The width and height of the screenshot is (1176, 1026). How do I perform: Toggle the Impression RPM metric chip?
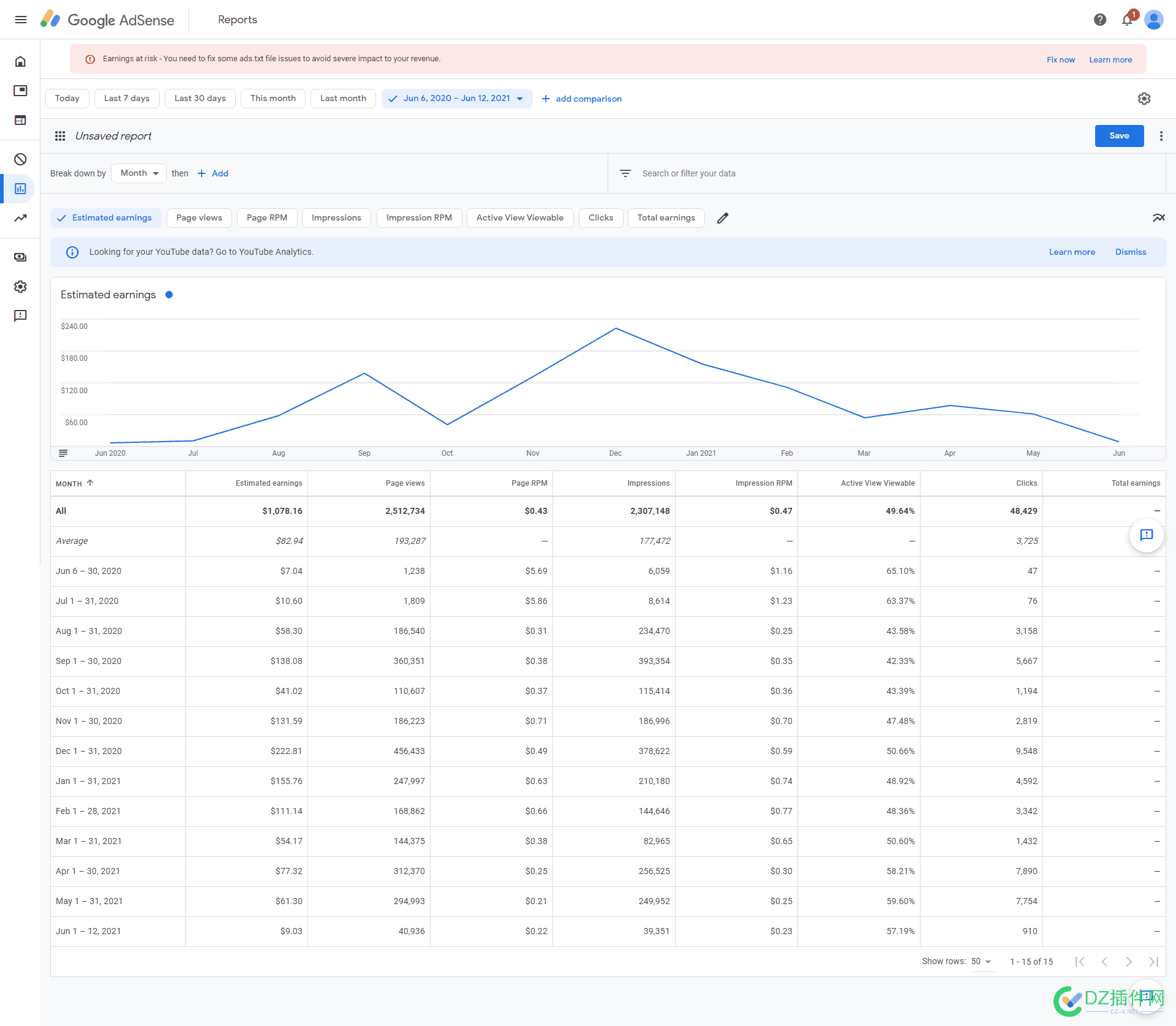click(x=419, y=218)
